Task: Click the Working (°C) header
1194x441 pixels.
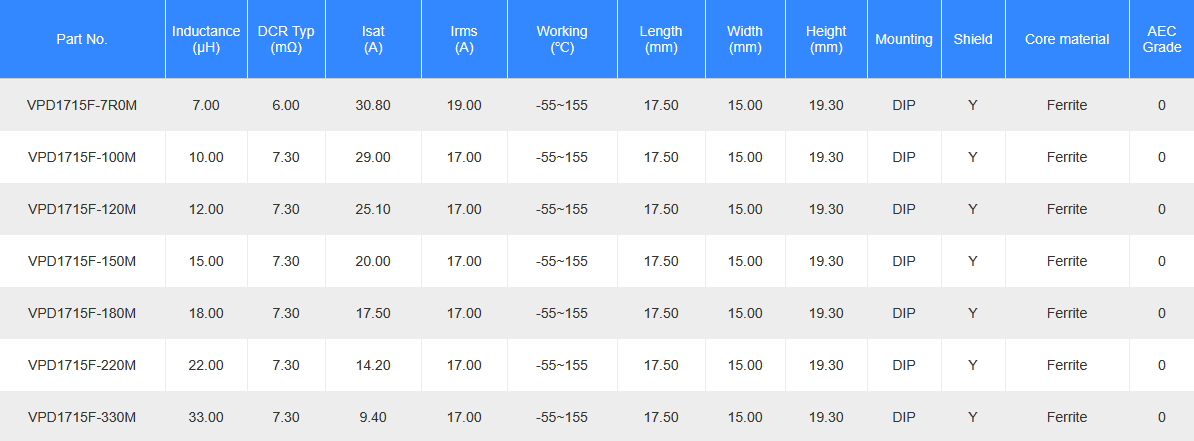Action: (x=562, y=39)
